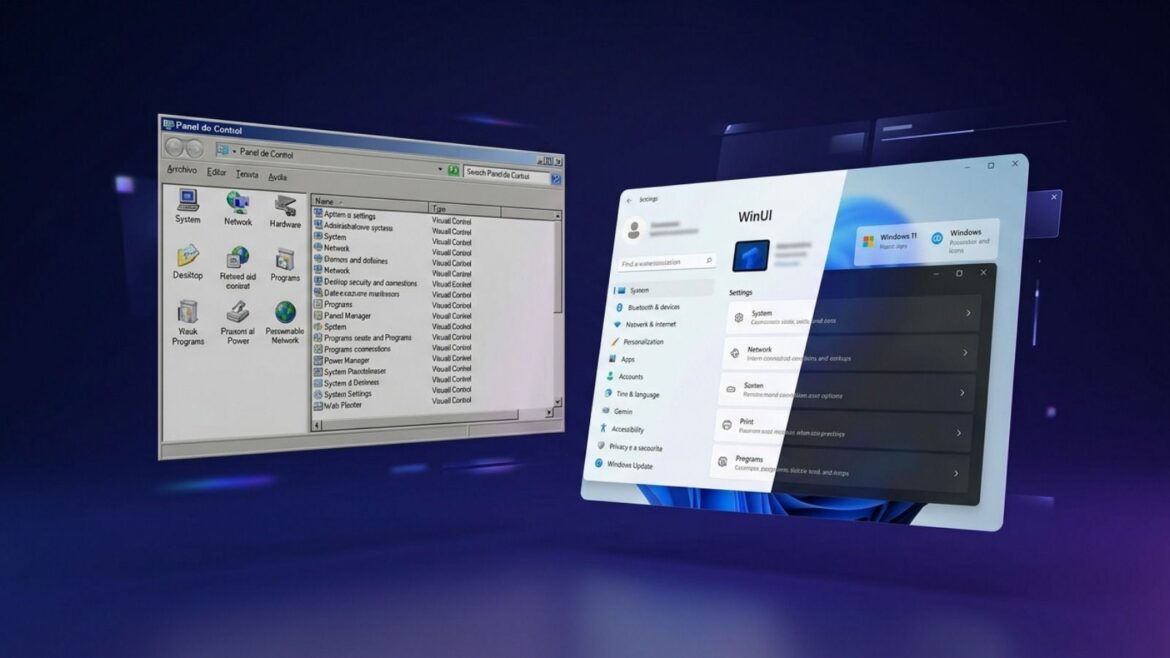Image resolution: width=1170 pixels, height=658 pixels.
Task: Click the gear icon on the System card
Action: point(739,318)
